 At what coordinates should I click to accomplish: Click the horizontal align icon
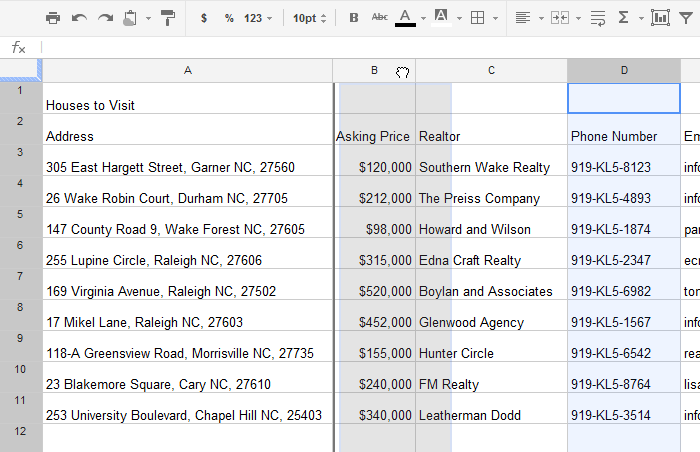tap(523, 18)
